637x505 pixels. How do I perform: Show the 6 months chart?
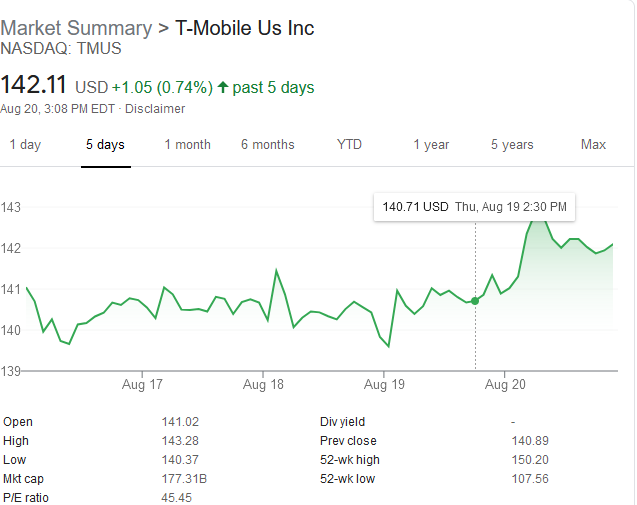tap(267, 145)
